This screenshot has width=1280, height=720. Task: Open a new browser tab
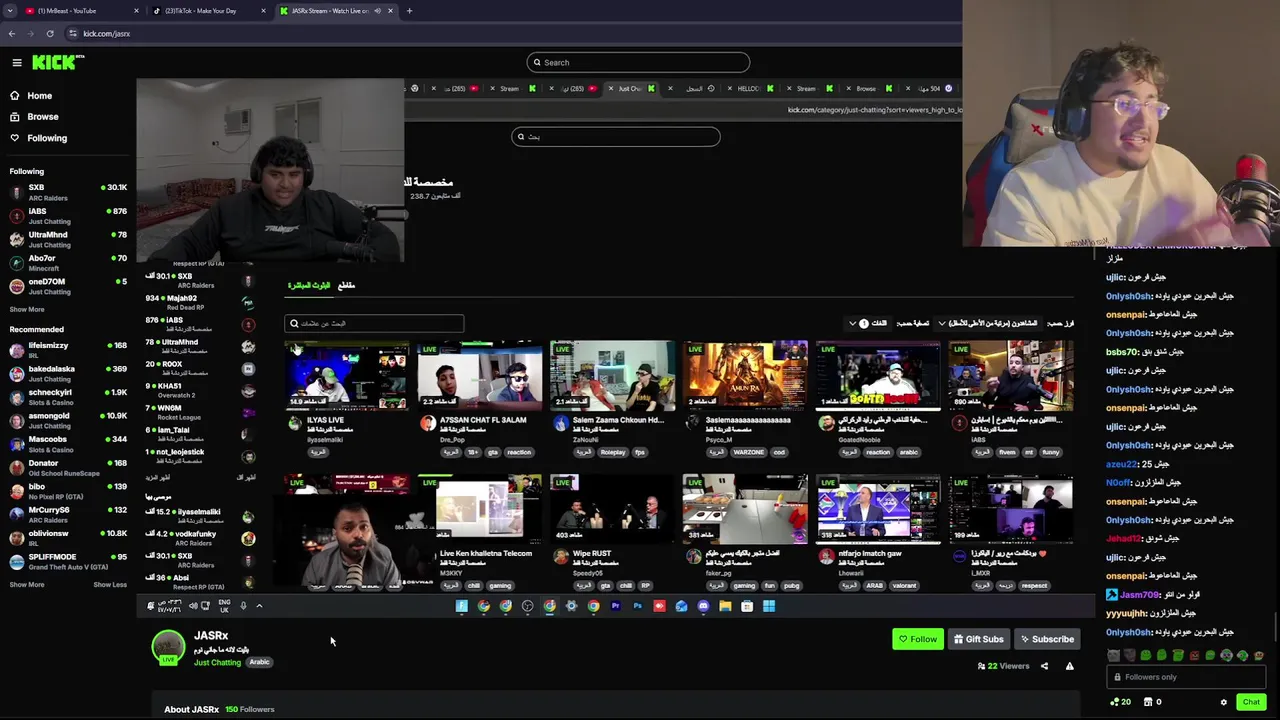409,11
